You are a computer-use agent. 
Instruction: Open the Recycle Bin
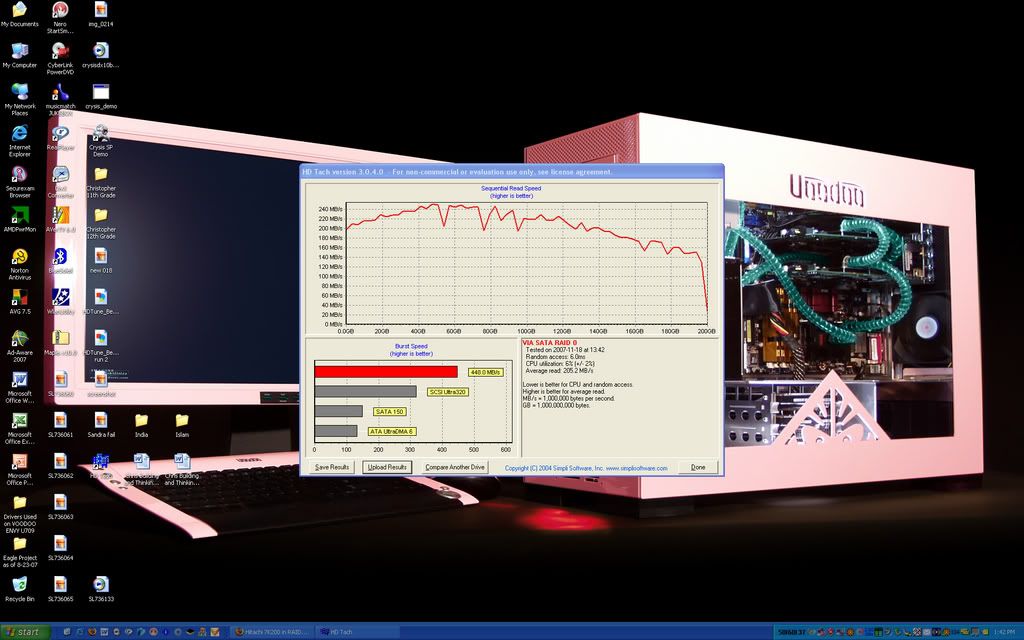click(20, 588)
